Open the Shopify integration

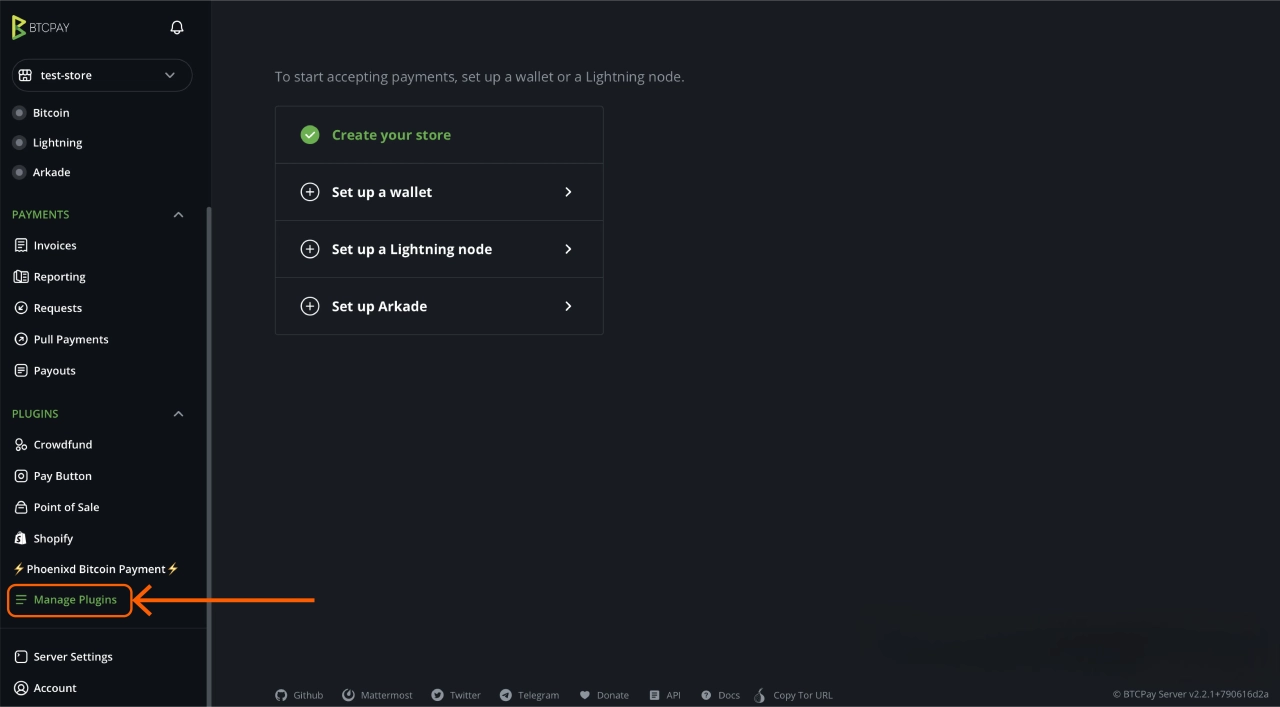click(50, 538)
